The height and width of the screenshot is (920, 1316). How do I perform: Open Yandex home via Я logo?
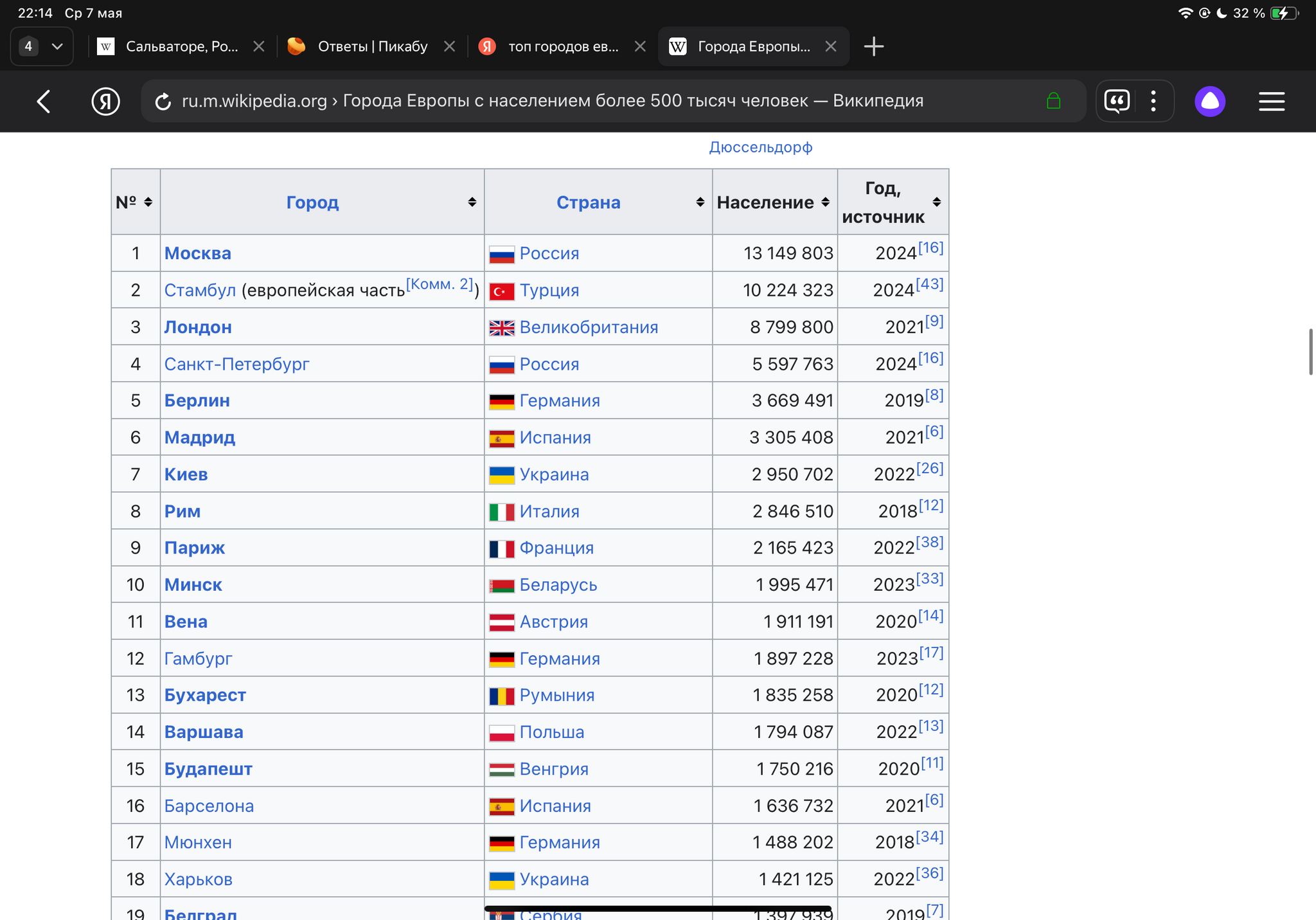106,102
